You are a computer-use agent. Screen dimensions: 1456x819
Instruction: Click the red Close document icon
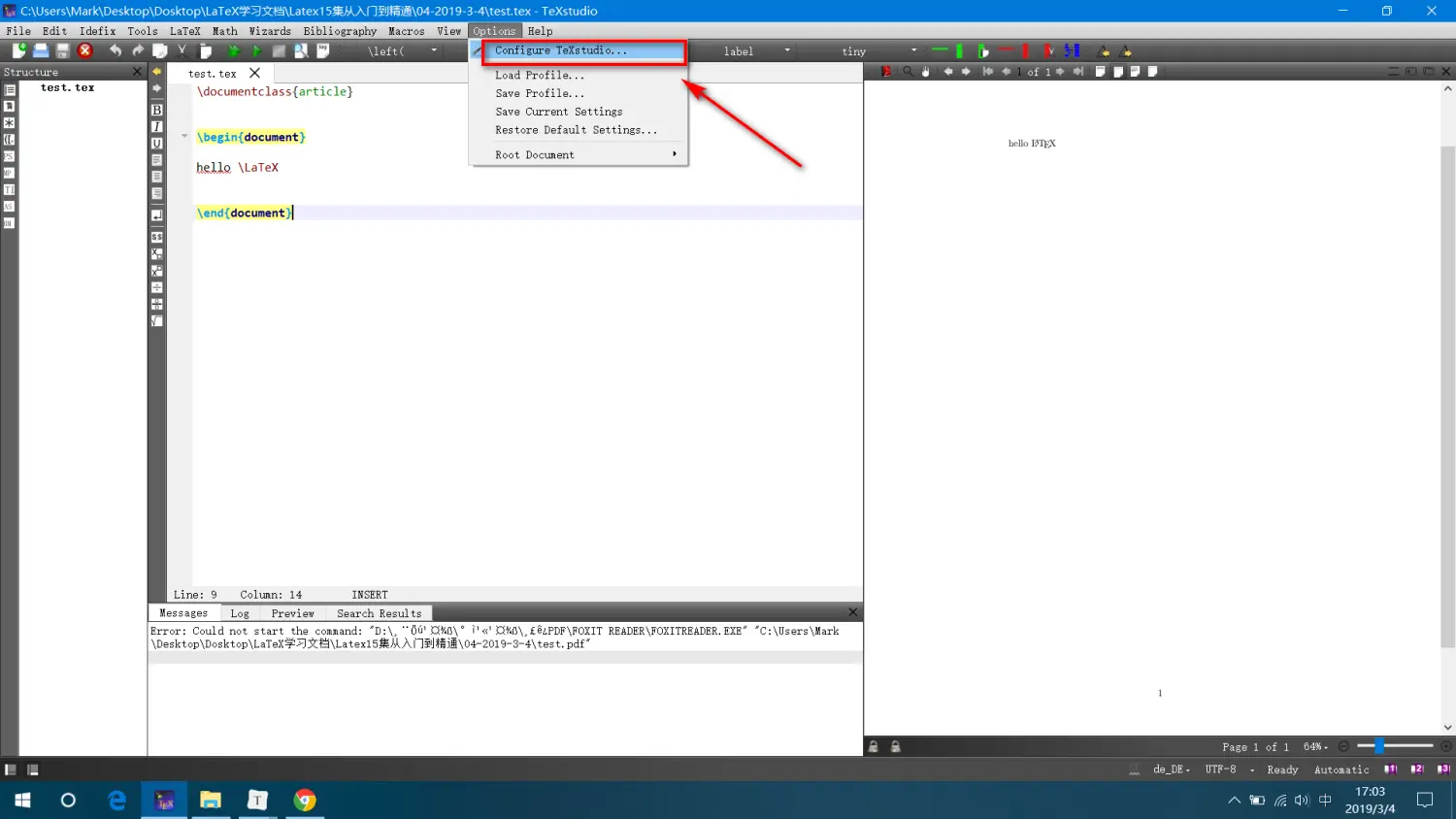pos(85,50)
